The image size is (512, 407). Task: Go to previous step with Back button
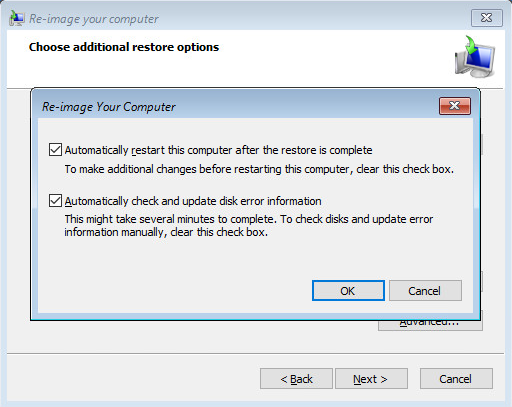click(x=296, y=379)
